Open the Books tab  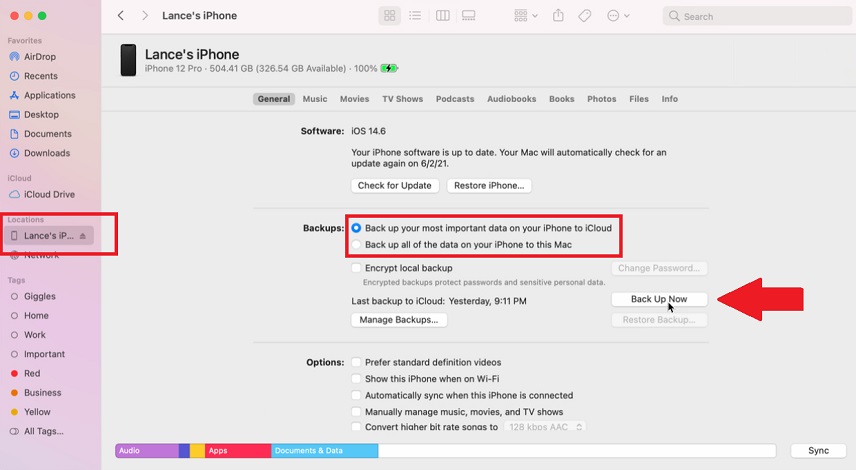(x=562, y=99)
